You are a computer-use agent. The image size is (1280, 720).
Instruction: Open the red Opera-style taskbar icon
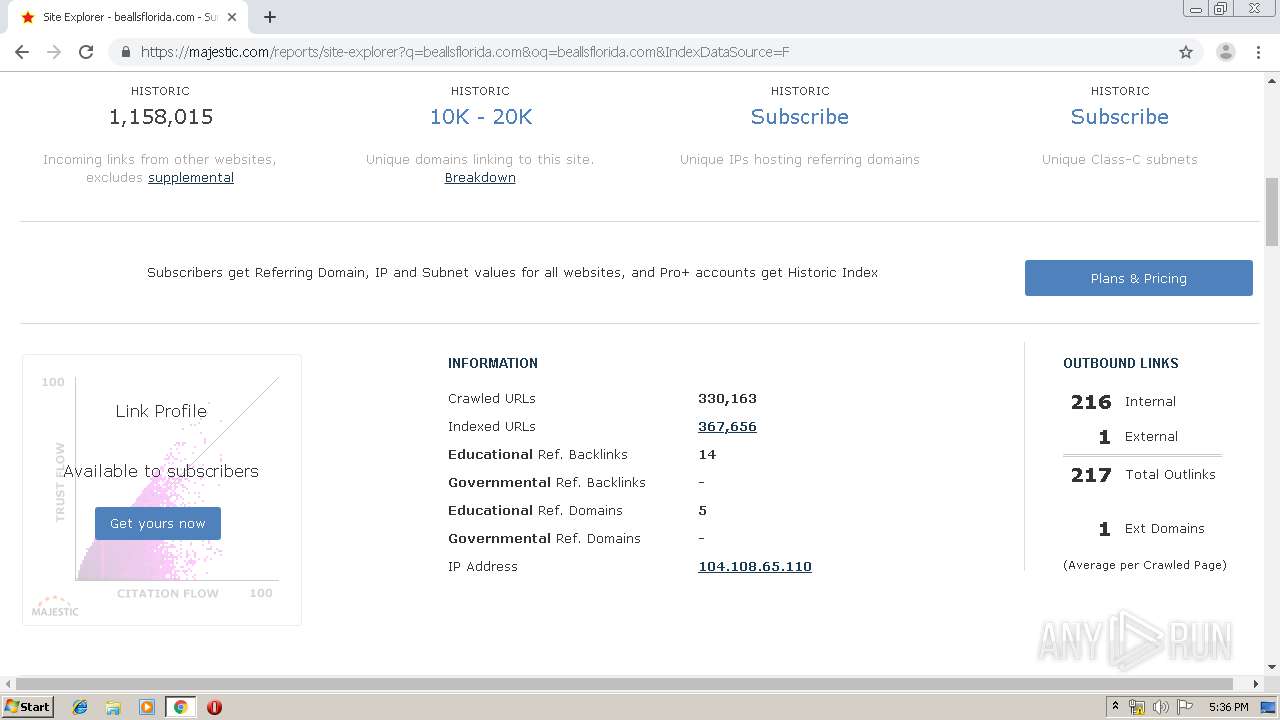pyautogui.click(x=214, y=707)
